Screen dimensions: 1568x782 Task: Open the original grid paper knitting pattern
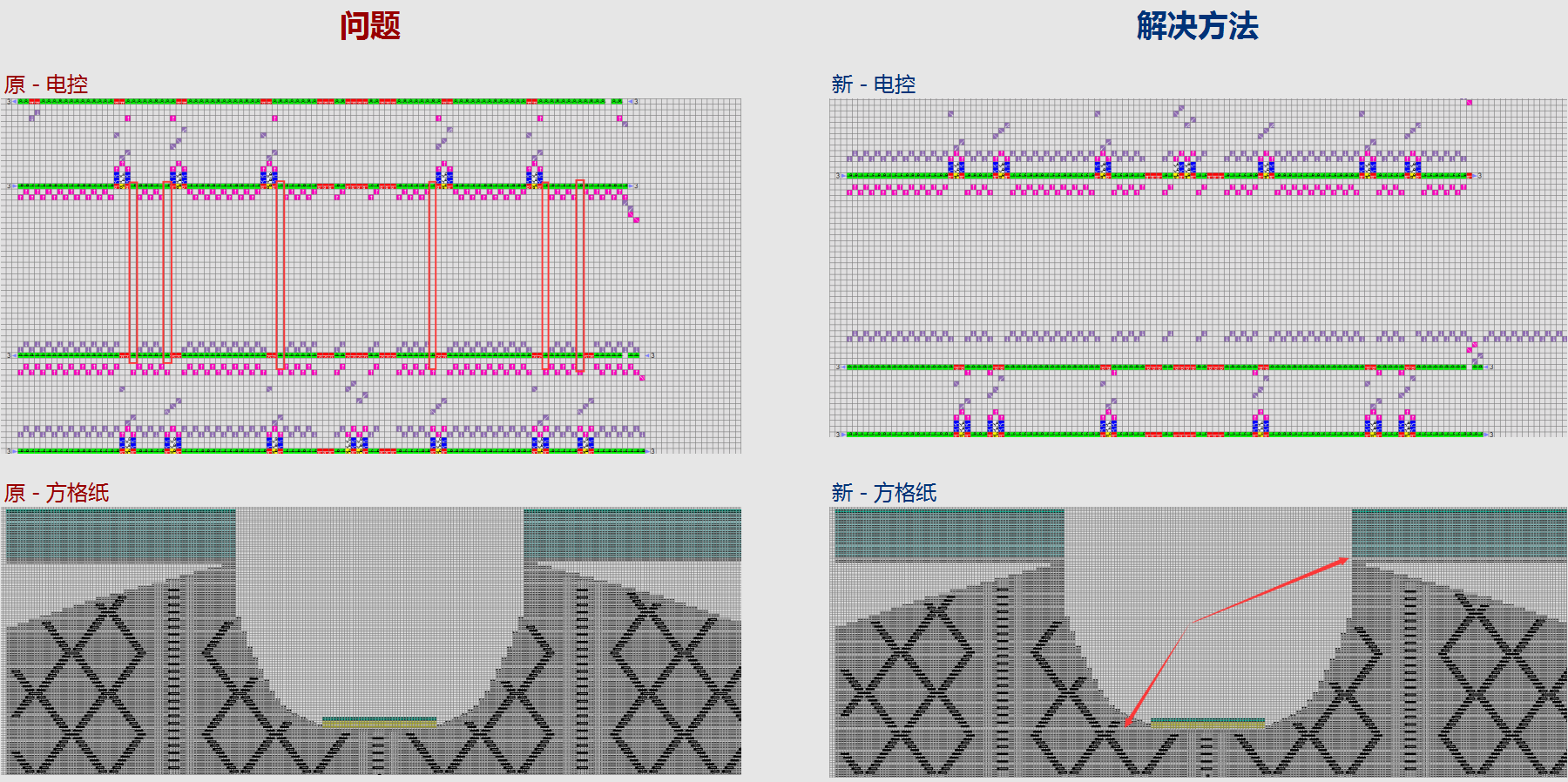click(x=371, y=642)
